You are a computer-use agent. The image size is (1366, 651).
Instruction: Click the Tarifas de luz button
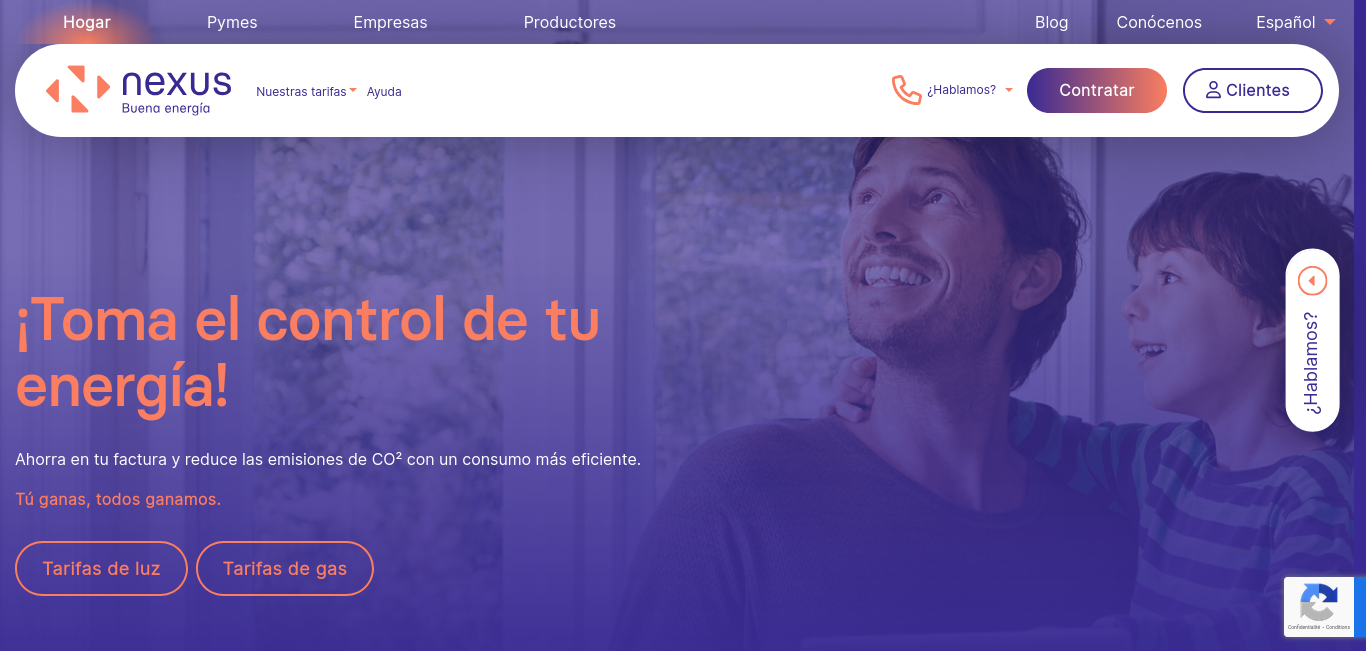pyautogui.click(x=101, y=568)
